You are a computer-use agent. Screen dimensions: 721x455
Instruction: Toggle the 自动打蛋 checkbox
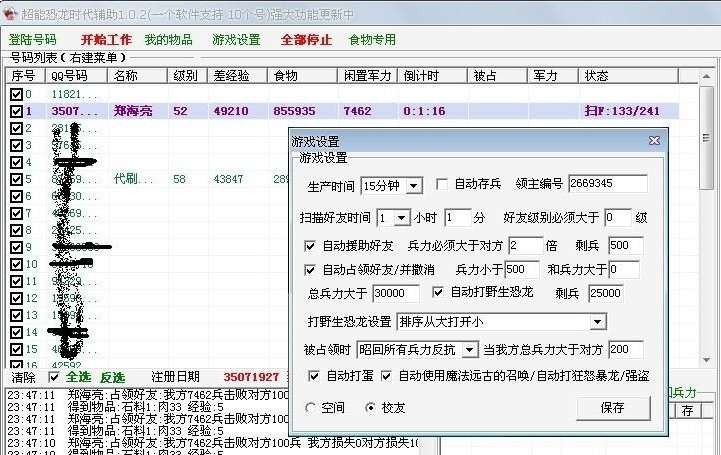[314, 376]
